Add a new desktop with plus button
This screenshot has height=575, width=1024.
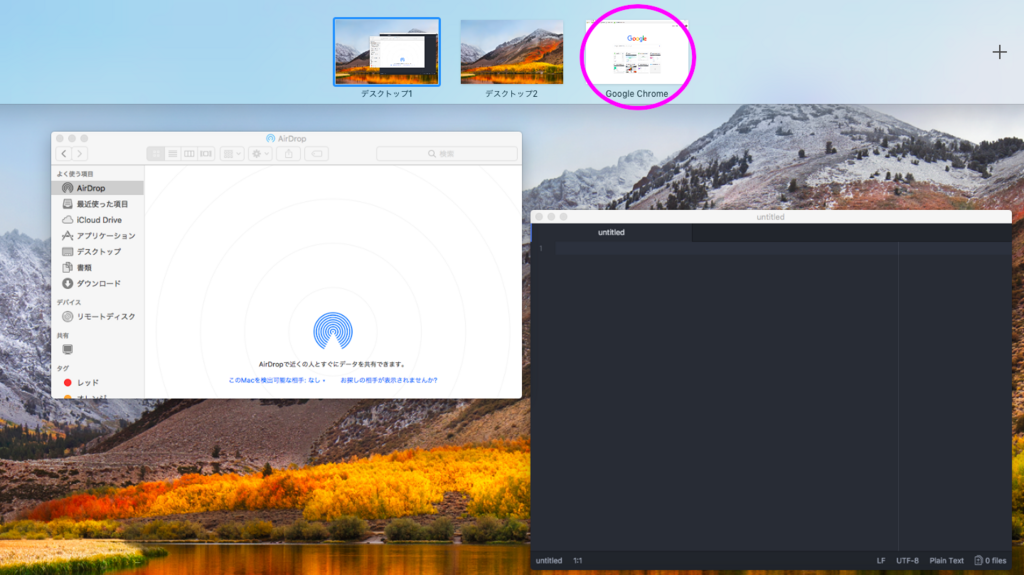(999, 52)
